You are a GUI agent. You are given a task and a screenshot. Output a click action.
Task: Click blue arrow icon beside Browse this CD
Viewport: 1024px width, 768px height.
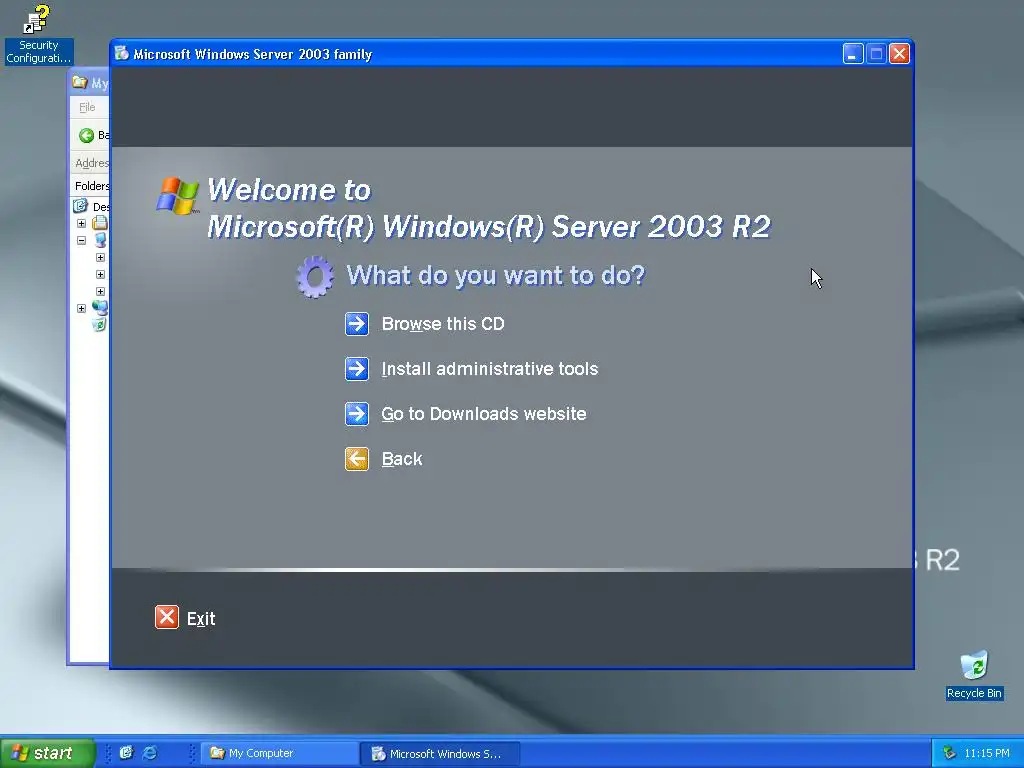click(357, 324)
